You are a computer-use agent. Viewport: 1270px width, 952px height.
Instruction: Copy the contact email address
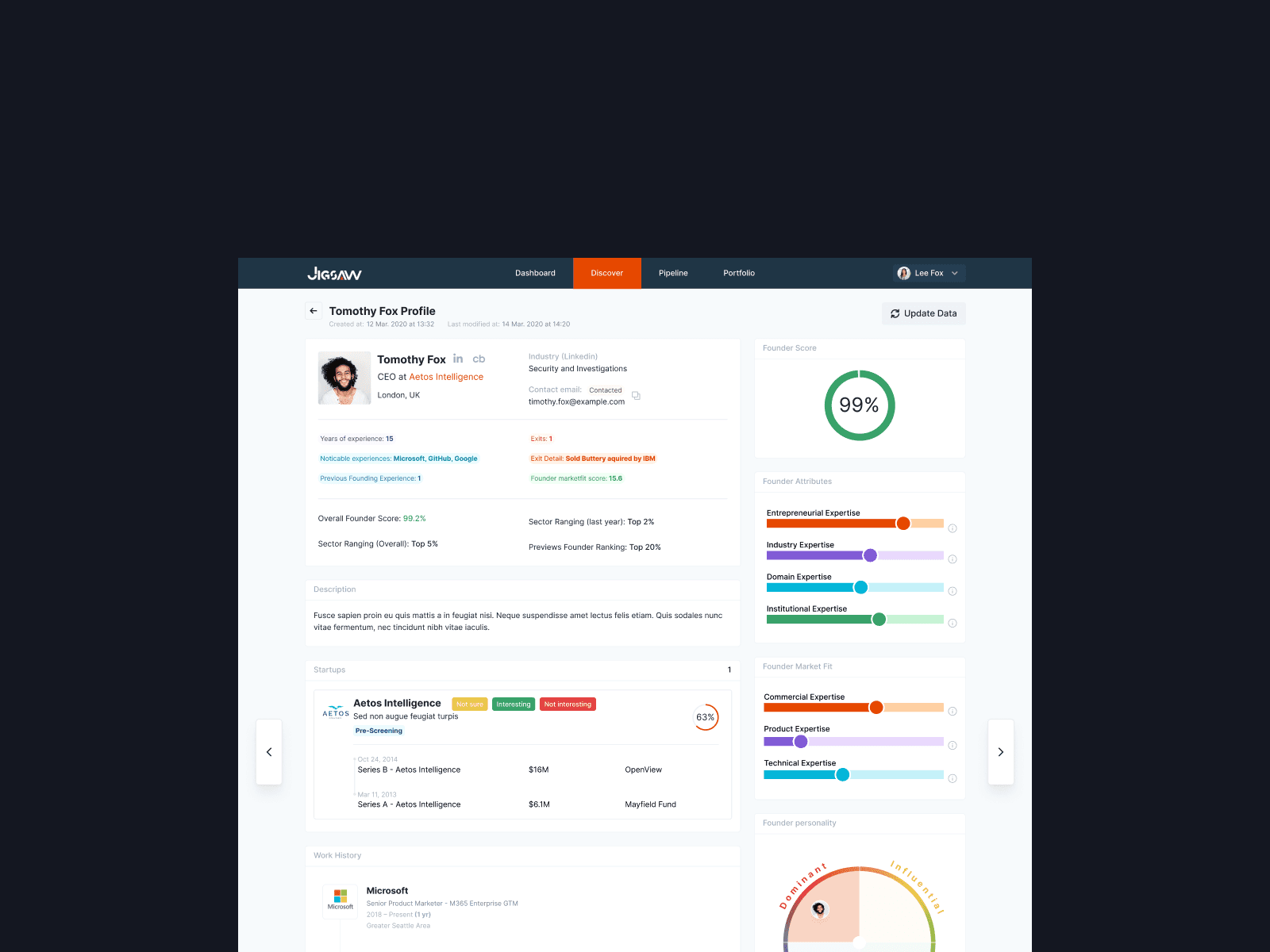click(636, 396)
